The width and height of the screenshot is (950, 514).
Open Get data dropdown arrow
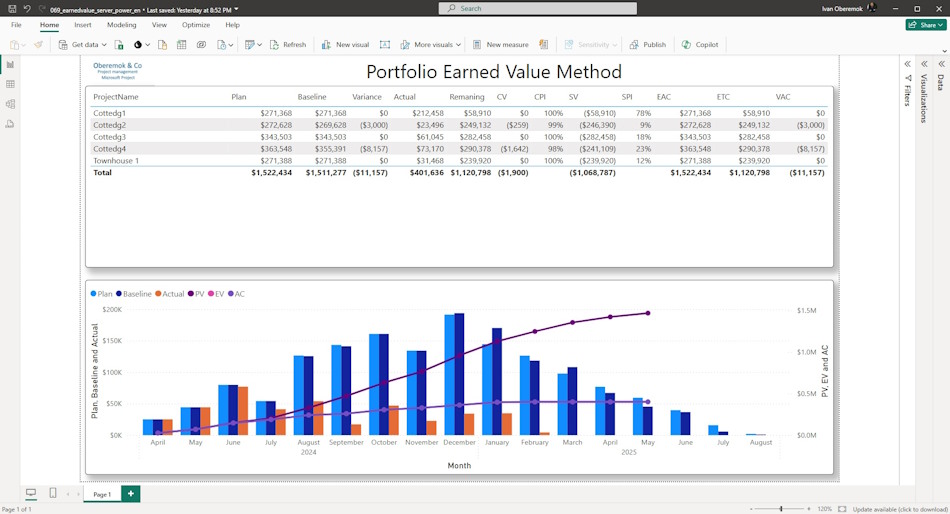pyautogui.click(x=104, y=45)
